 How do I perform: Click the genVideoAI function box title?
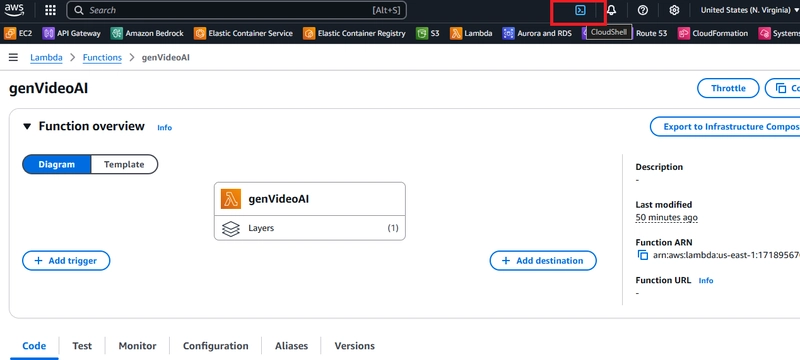[279, 199]
